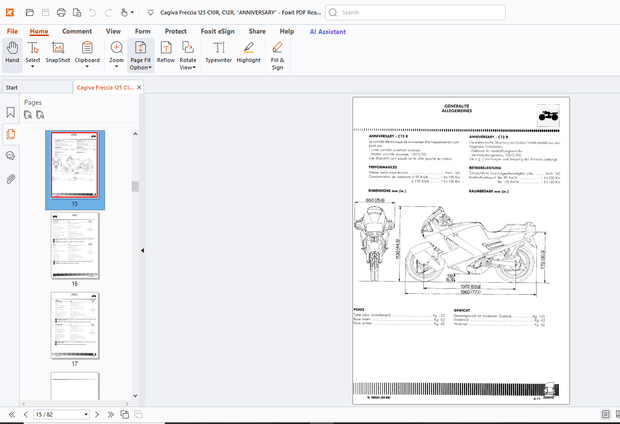Open the Attachments paperclip panel
620x424 pixels.
pos(11,179)
